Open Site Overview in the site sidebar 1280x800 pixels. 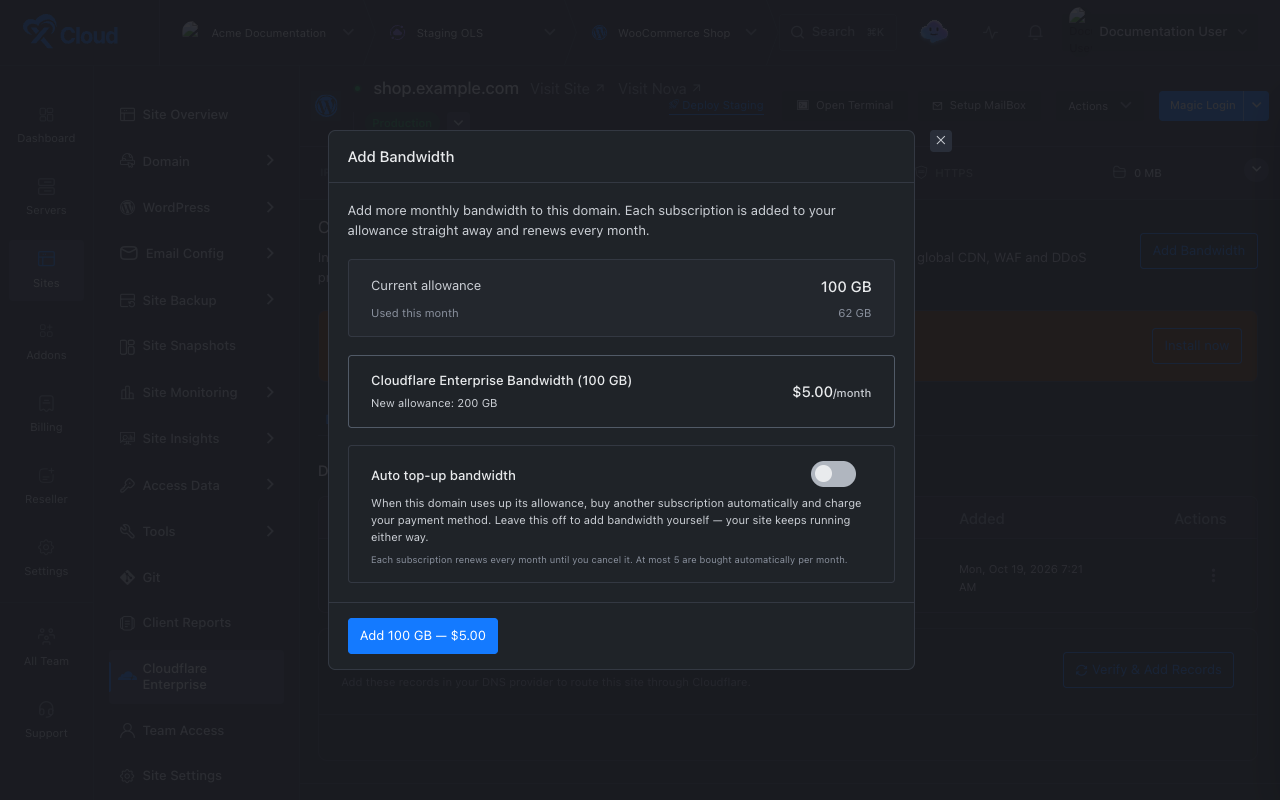pos(197,114)
